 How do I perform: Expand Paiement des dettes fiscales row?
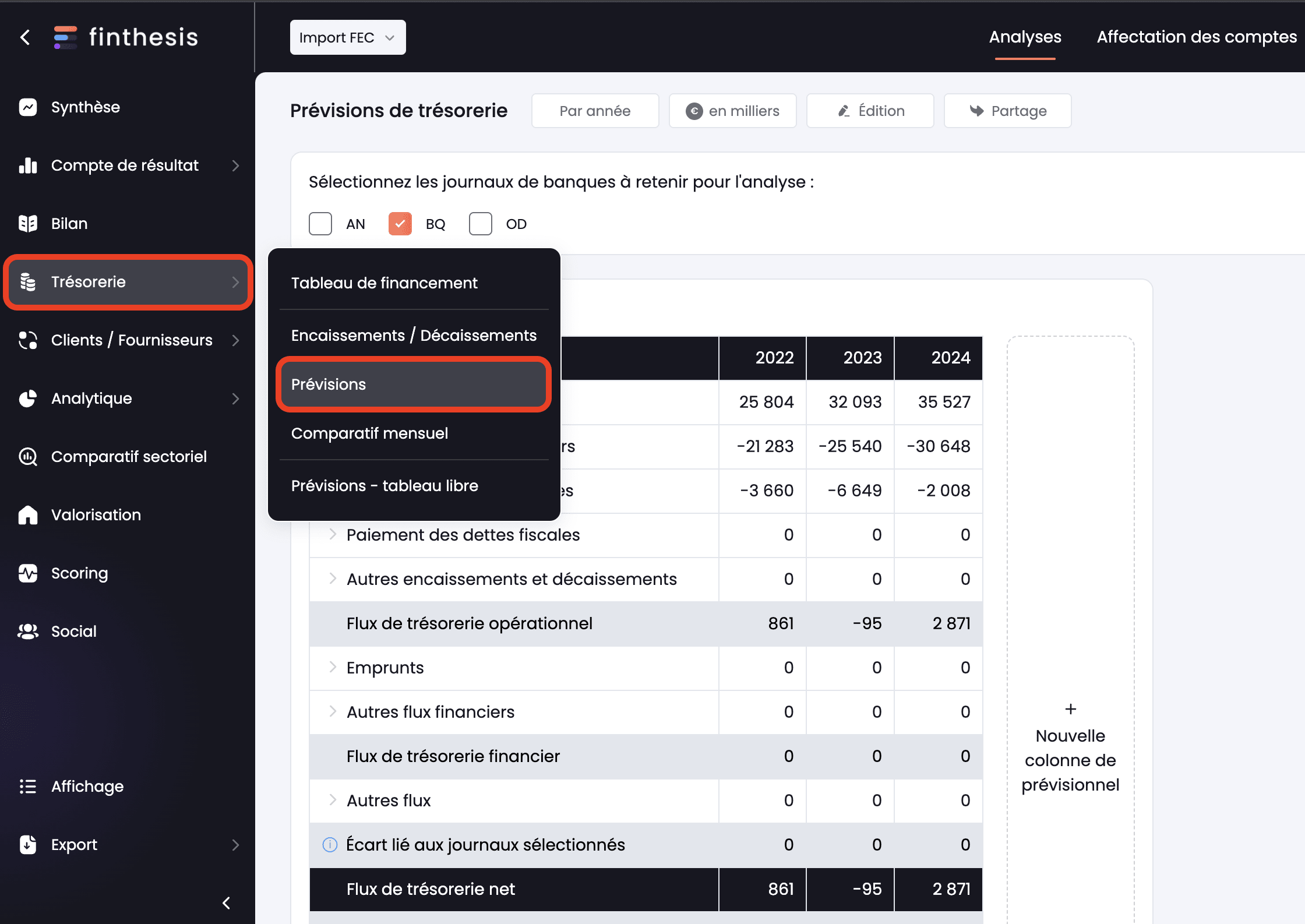tap(333, 534)
